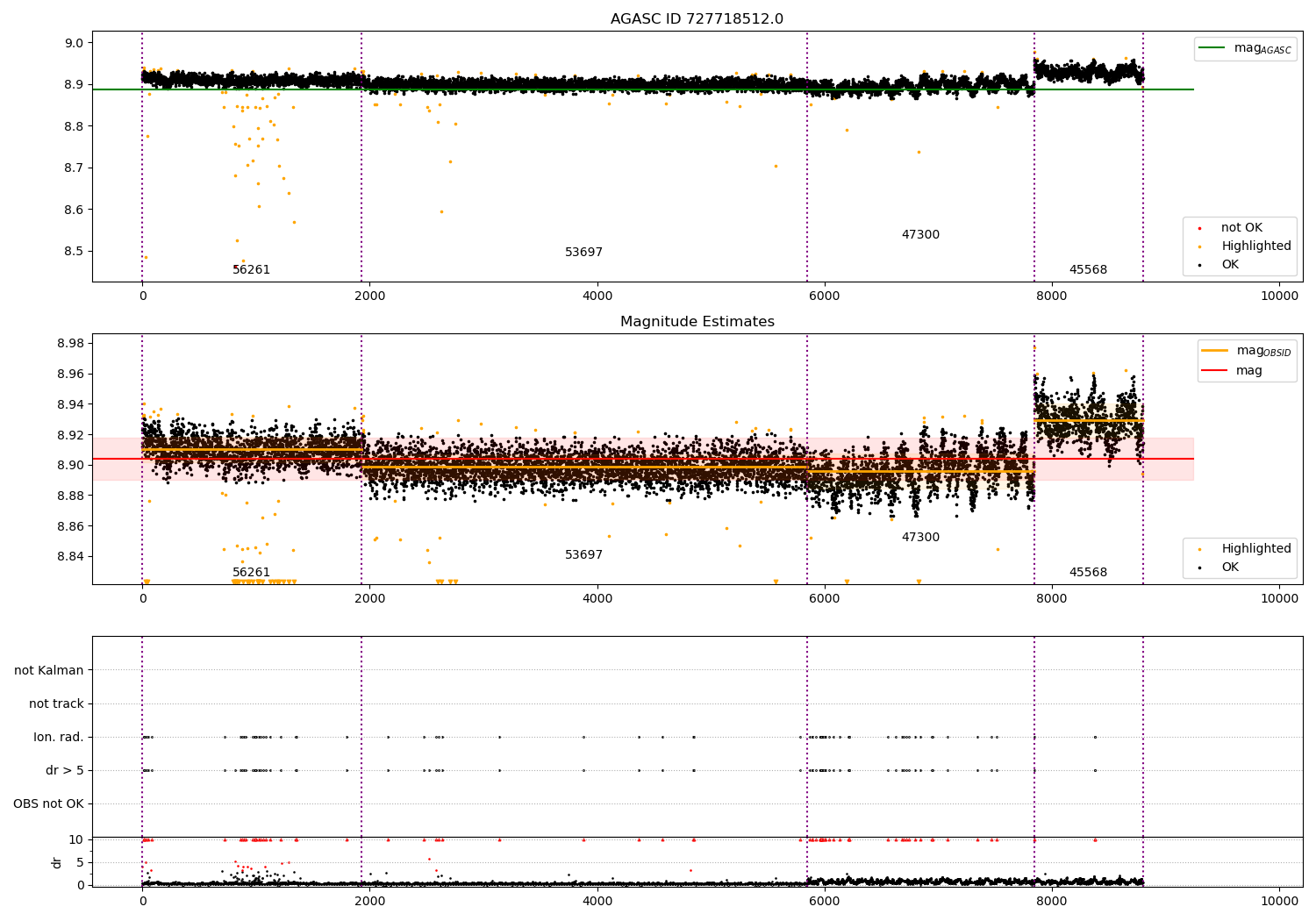This screenshot has width=1316, height=921.
Task: Click 'Highlighted' in Magnitude Estimates legend
Action: pos(1256,549)
